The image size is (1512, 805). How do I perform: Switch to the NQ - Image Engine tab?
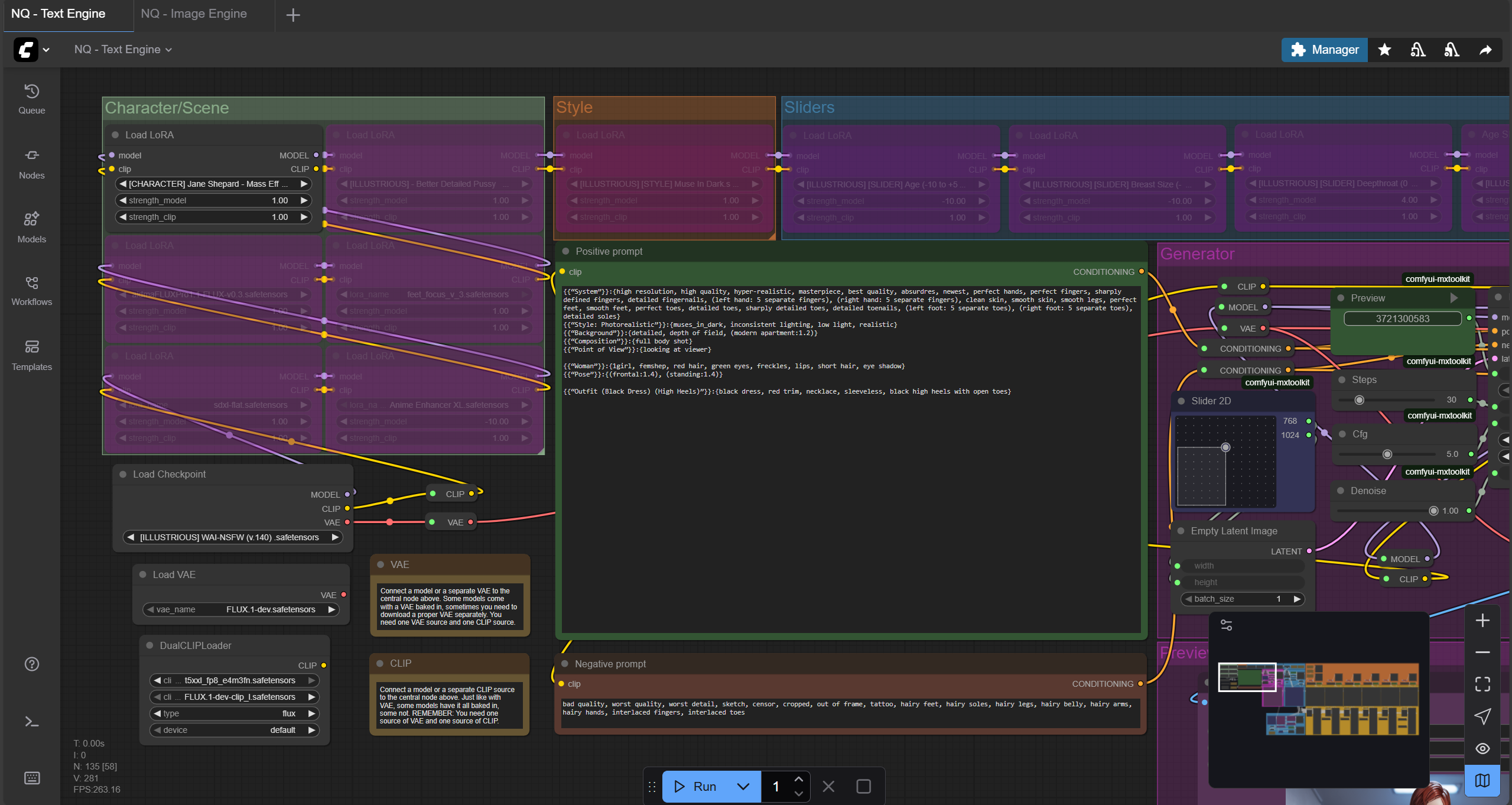194,14
